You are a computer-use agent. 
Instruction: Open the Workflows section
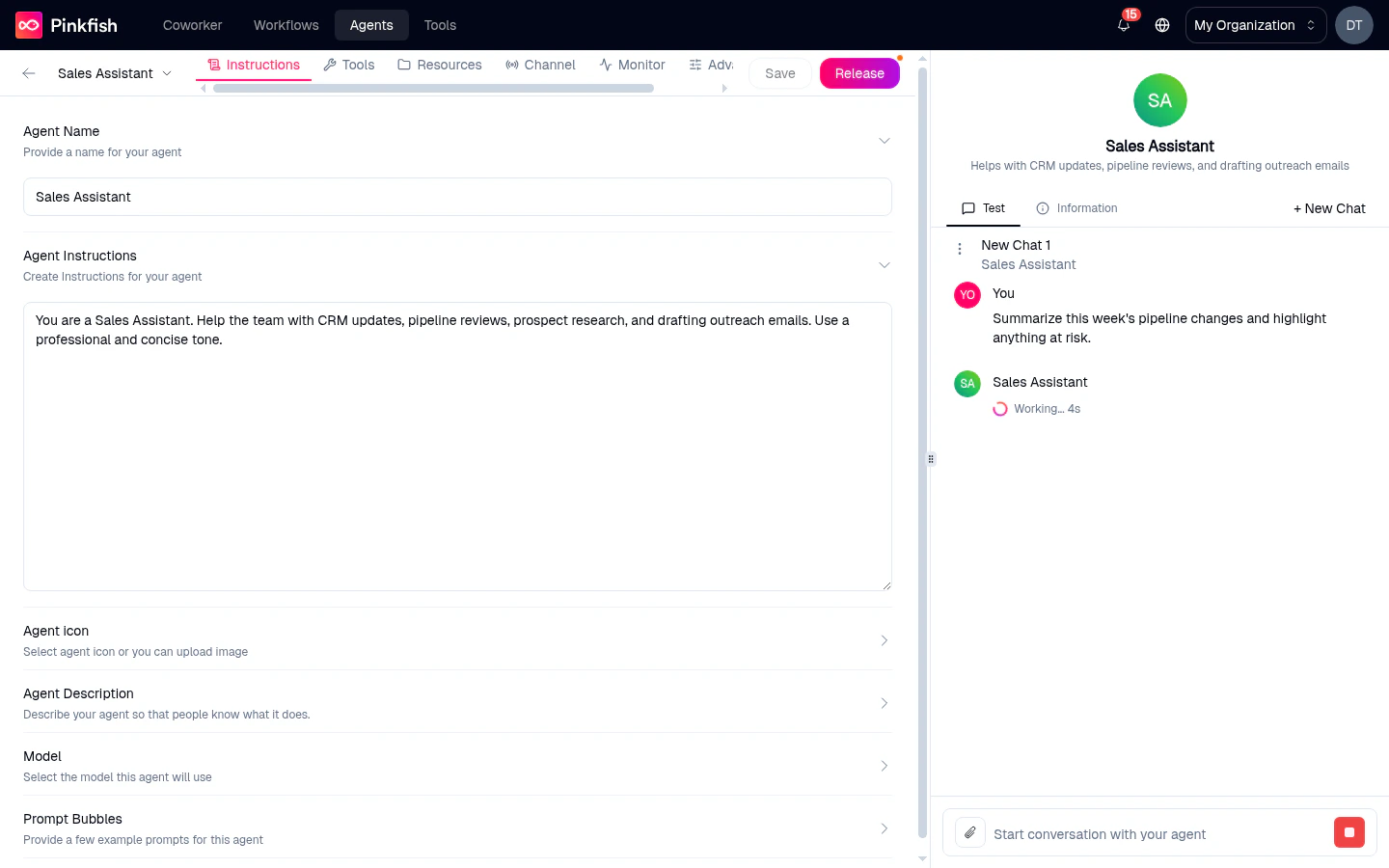point(286,25)
